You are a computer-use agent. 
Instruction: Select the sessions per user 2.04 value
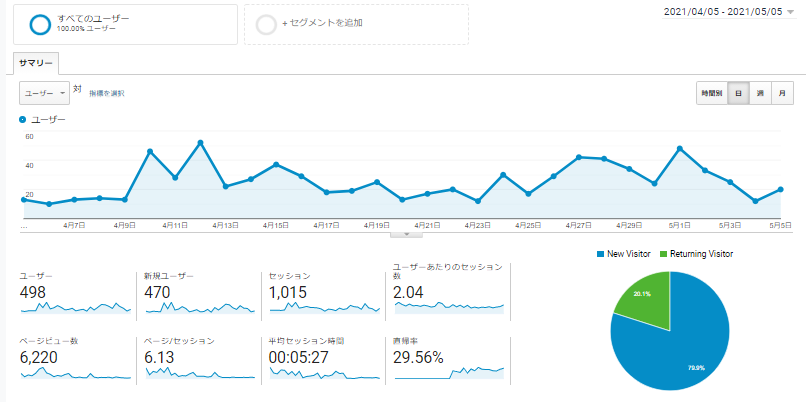coord(408,293)
